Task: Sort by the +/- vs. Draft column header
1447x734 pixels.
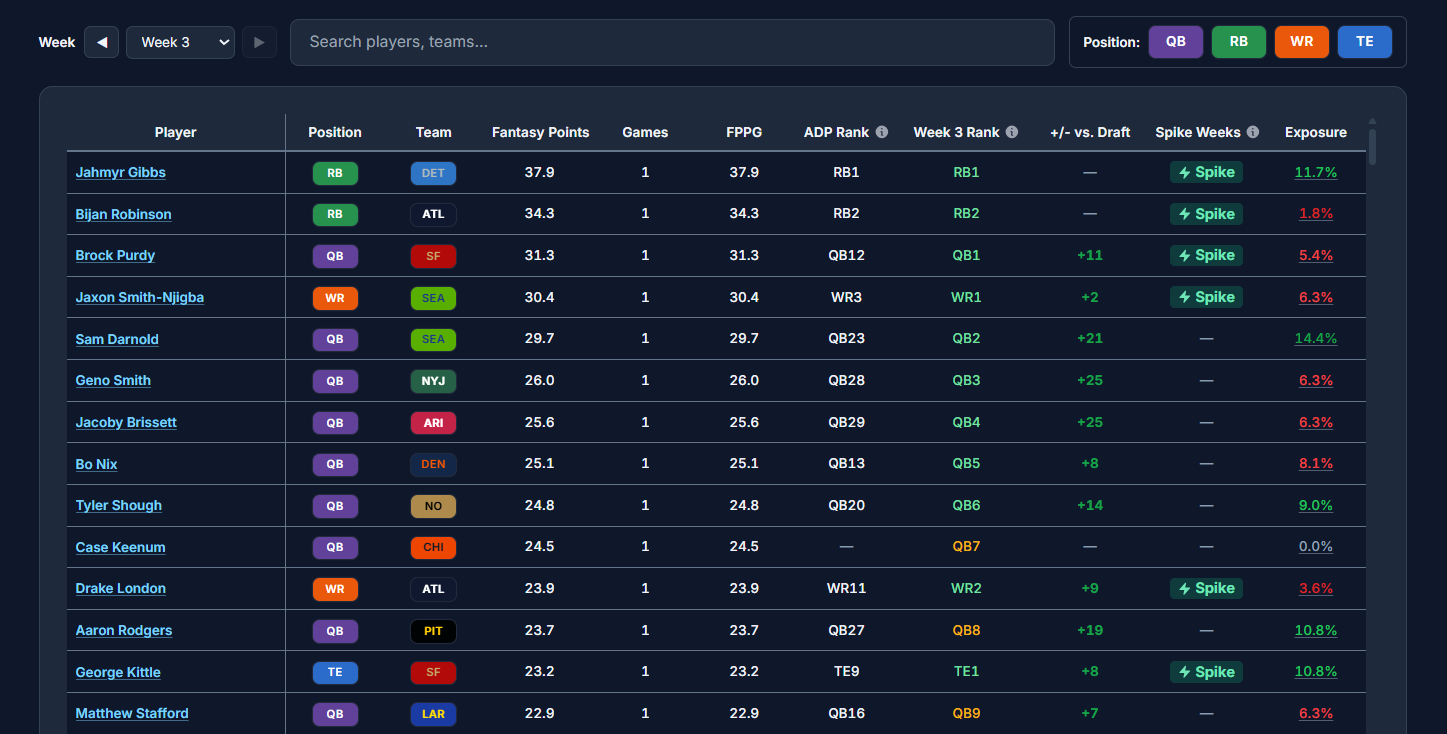Action: pyautogui.click(x=1090, y=132)
